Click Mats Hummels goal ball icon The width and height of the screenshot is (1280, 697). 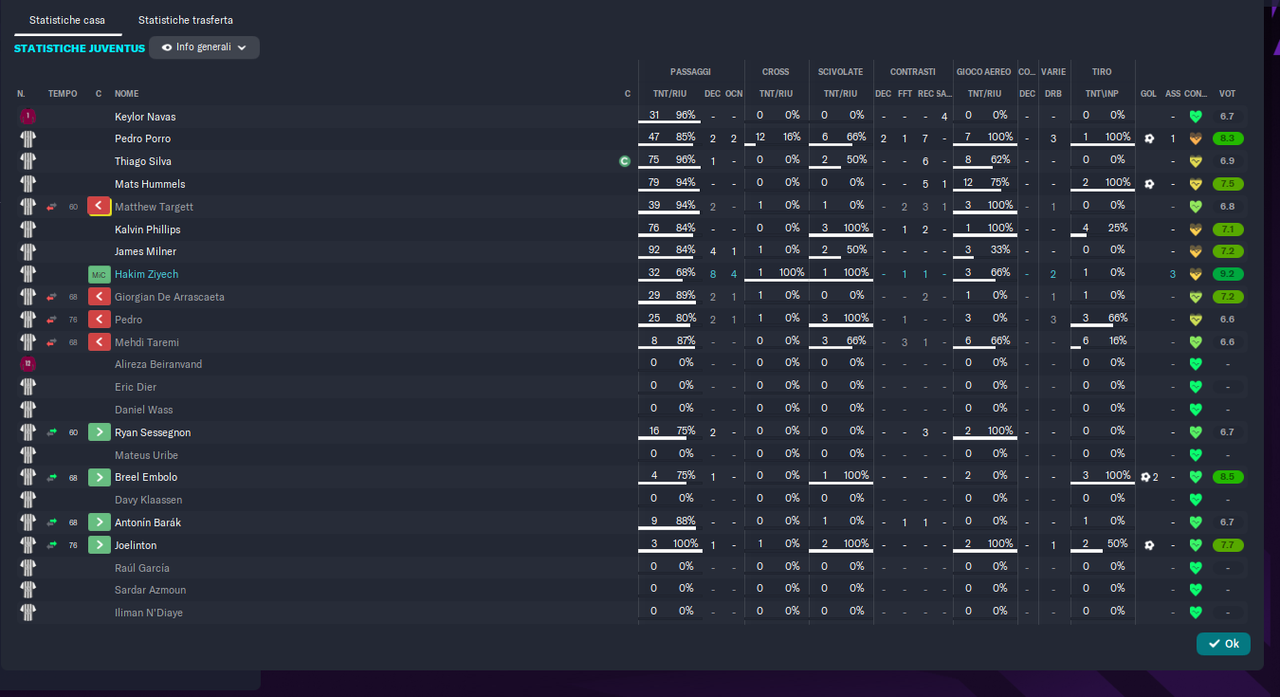coord(1149,184)
